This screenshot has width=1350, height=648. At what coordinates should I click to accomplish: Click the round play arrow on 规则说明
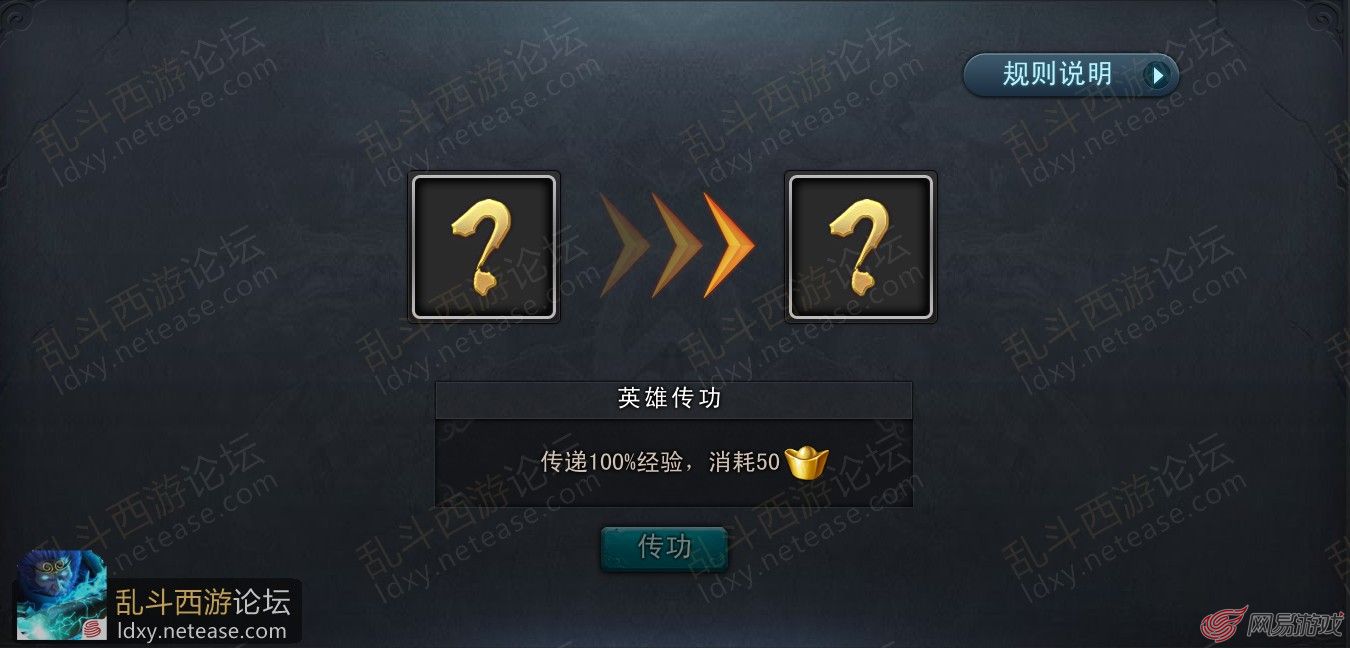point(1157,75)
